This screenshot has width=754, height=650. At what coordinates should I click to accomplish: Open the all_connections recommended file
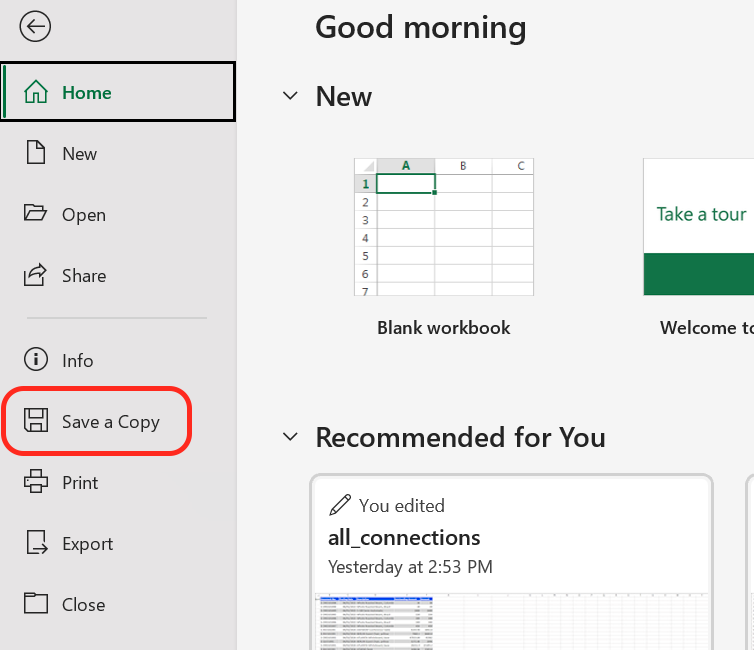click(512, 562)
